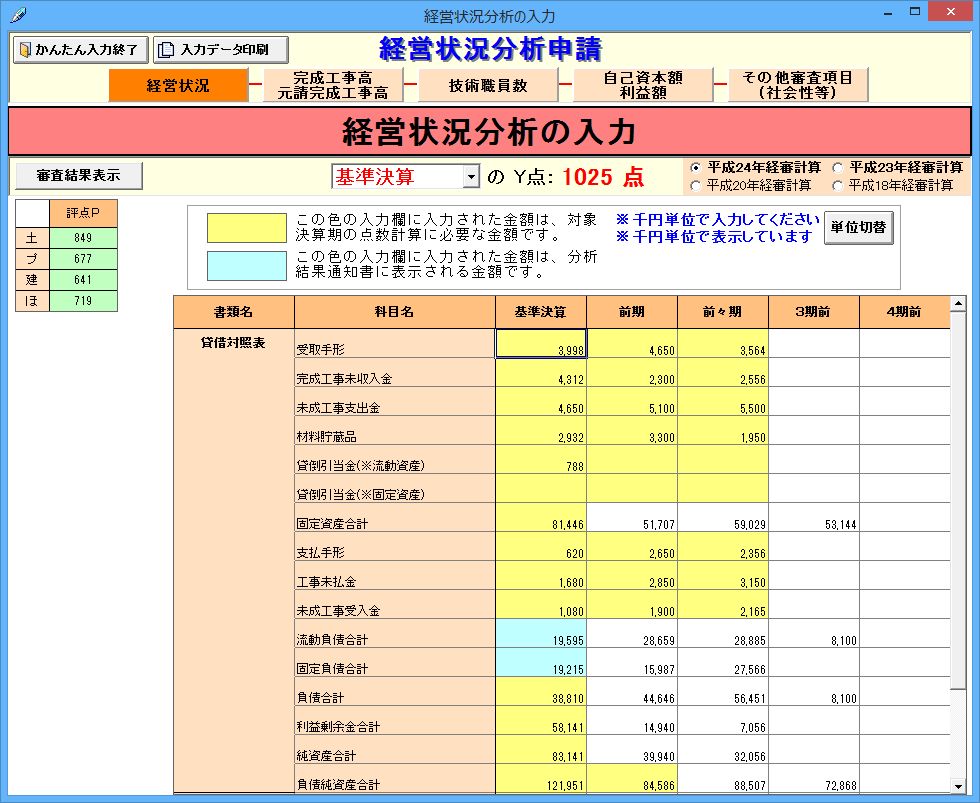The width and height of the screenshot is (980, 803).
Task: Open the 自己資本額 利益額 tab
Action: [643, 86]
